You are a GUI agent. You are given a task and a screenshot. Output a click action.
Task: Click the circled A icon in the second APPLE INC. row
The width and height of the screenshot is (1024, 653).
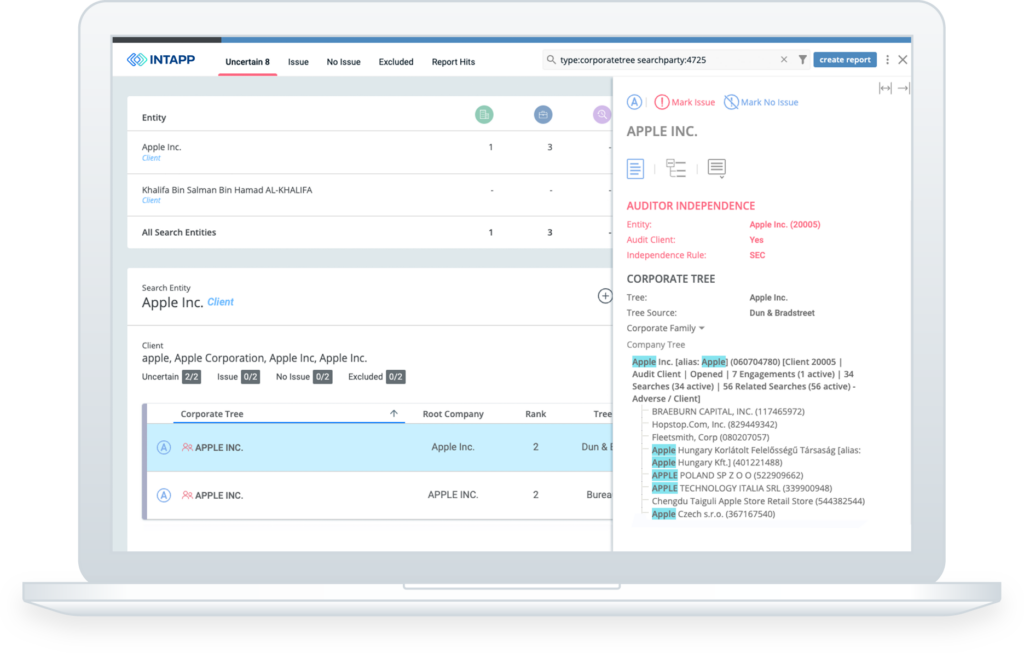click(164, 495)
